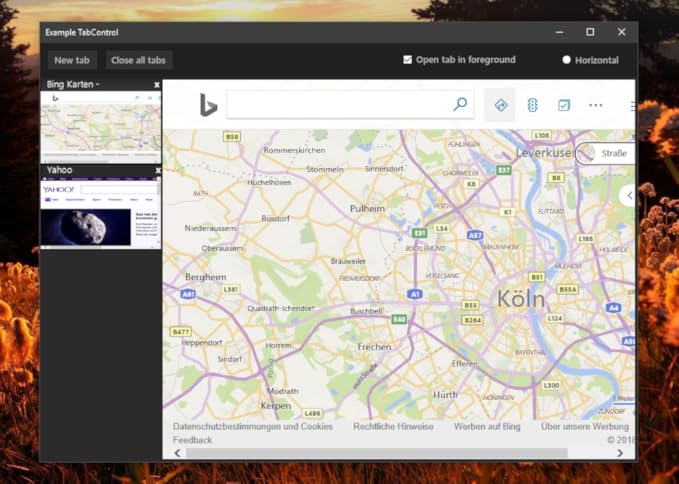
Task: Close the Bing Karten tab
Action: 157,85
